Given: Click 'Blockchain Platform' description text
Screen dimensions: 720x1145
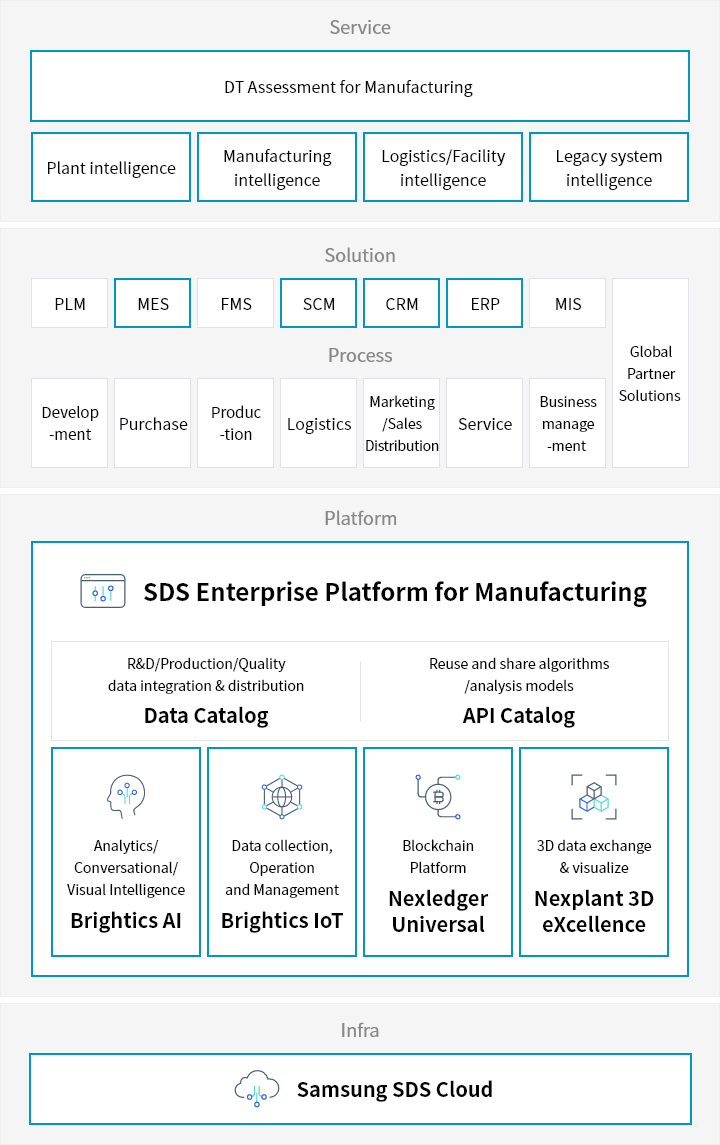Looking at the screenshot, I should [438, 857].
